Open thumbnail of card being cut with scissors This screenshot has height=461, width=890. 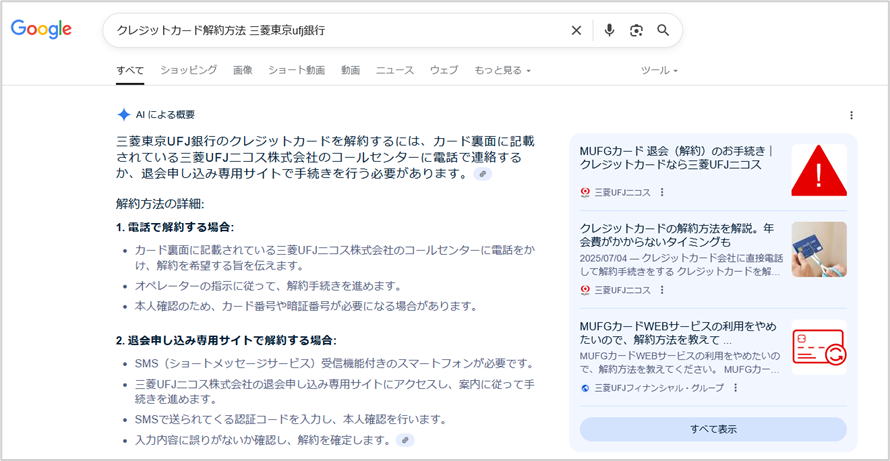818,249
